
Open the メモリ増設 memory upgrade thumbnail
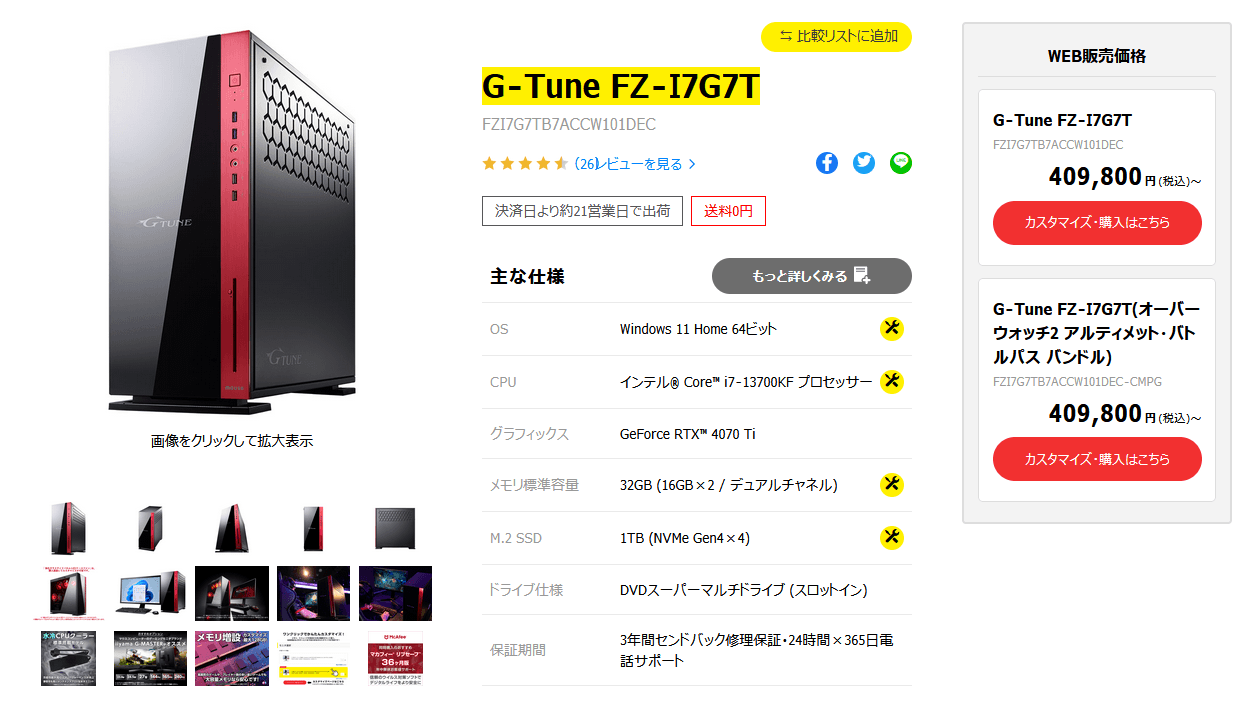pyautogui.click(x=232, y=658)
